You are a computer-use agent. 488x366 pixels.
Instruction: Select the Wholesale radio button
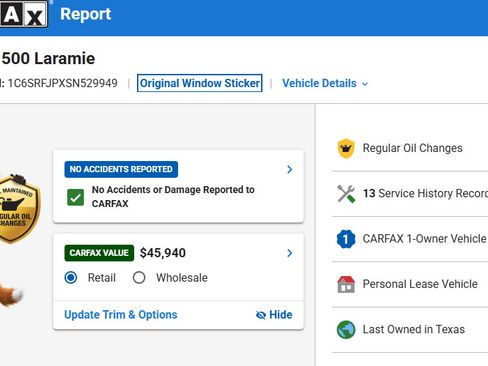pyautogui.click(x=139, y=277)
